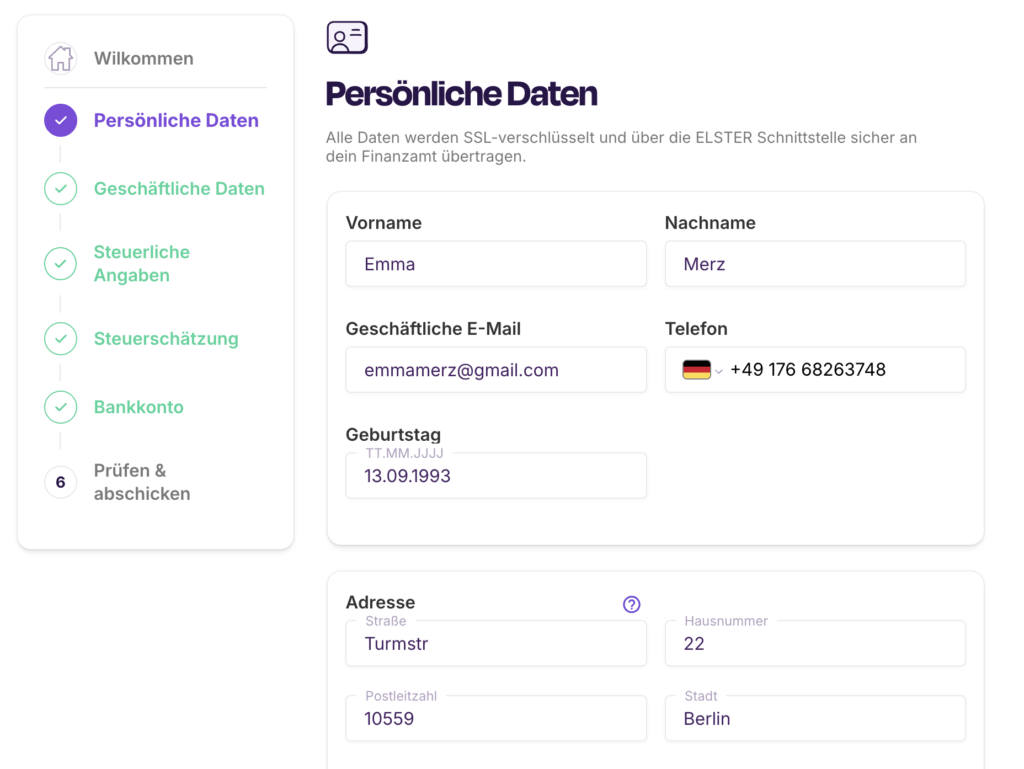
Task: Click the SSL-verschlüsselt ELSTER description text
Action: coord(621,147)
